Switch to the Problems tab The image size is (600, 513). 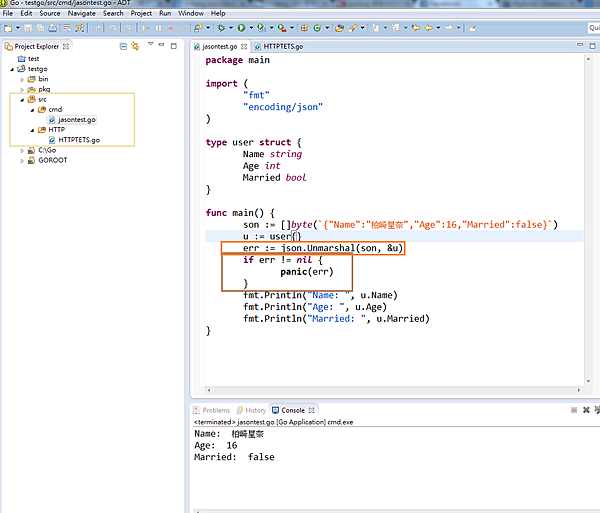pyautogui.click(x=216, y=410)
